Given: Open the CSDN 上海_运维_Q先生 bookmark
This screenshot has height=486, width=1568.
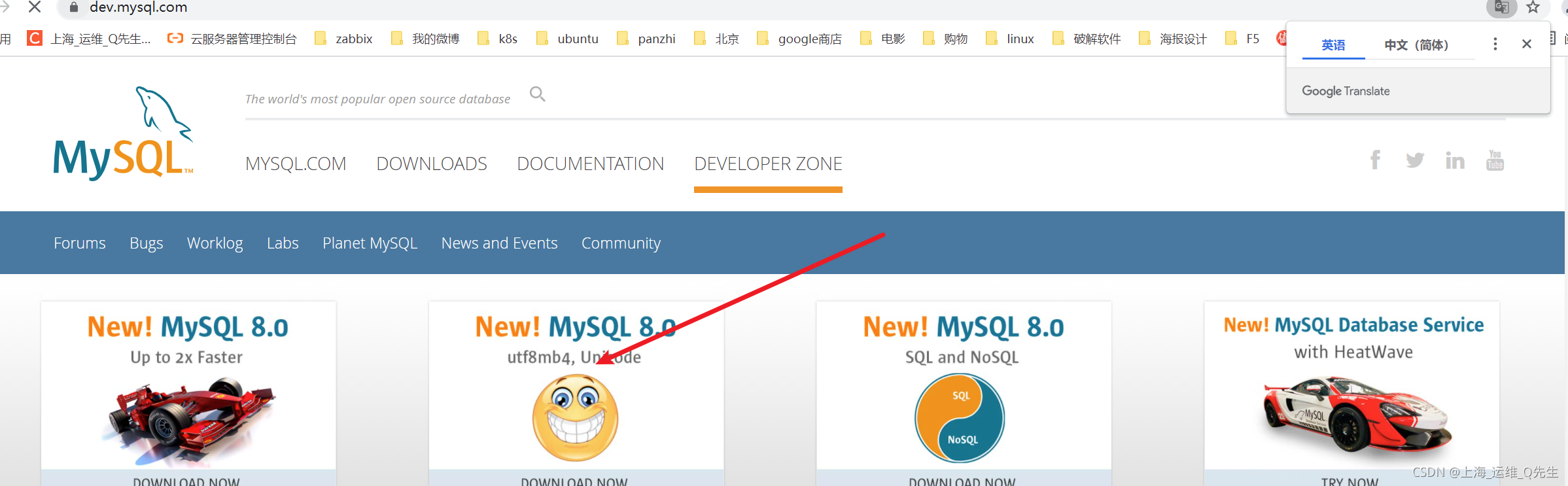Looking at the screenshot, I should click(90, 39).
